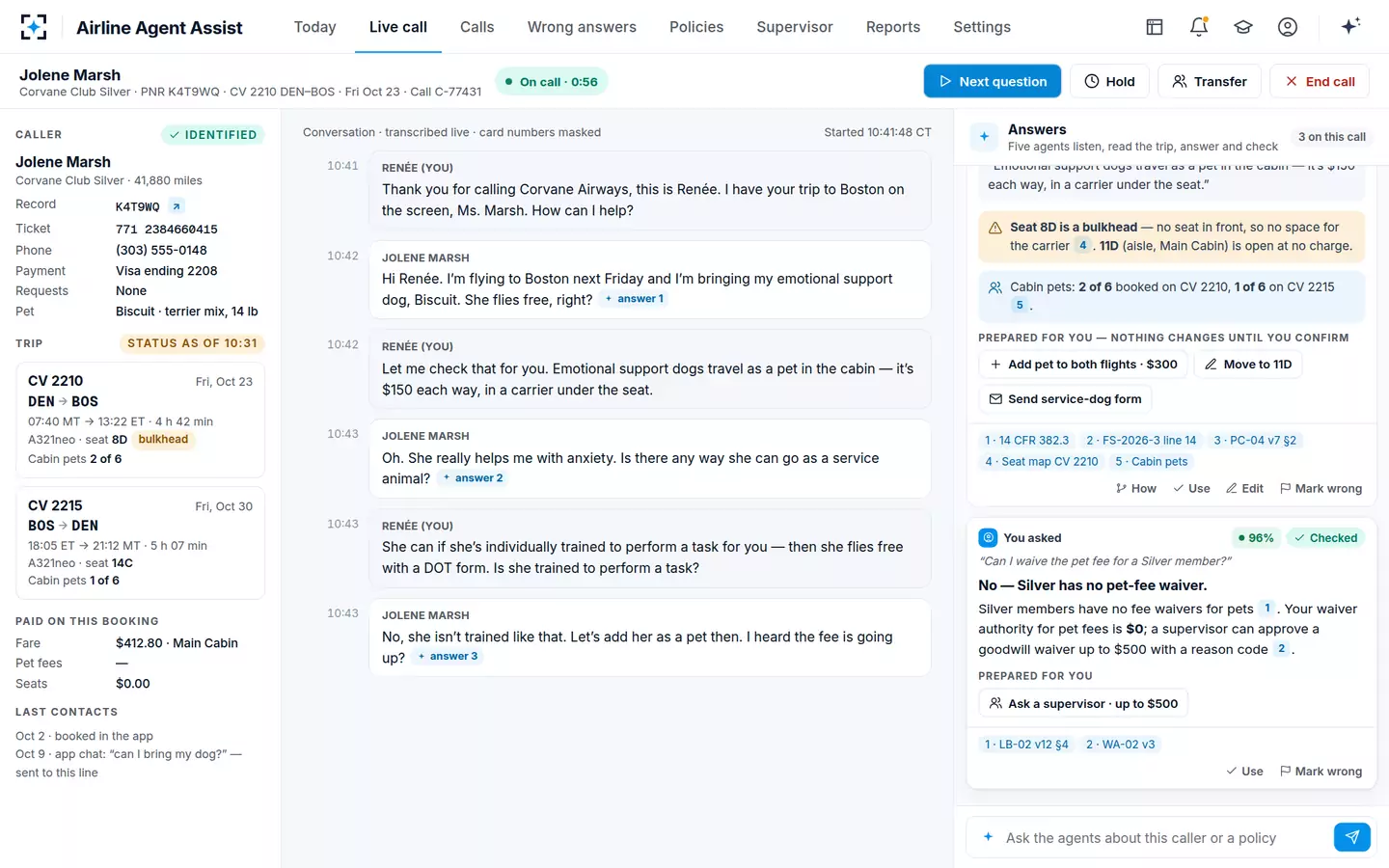This screenshot has height=868, width=1389.
Task: Click citation 5 after cabin pets count
Action: pos(1020,306)
